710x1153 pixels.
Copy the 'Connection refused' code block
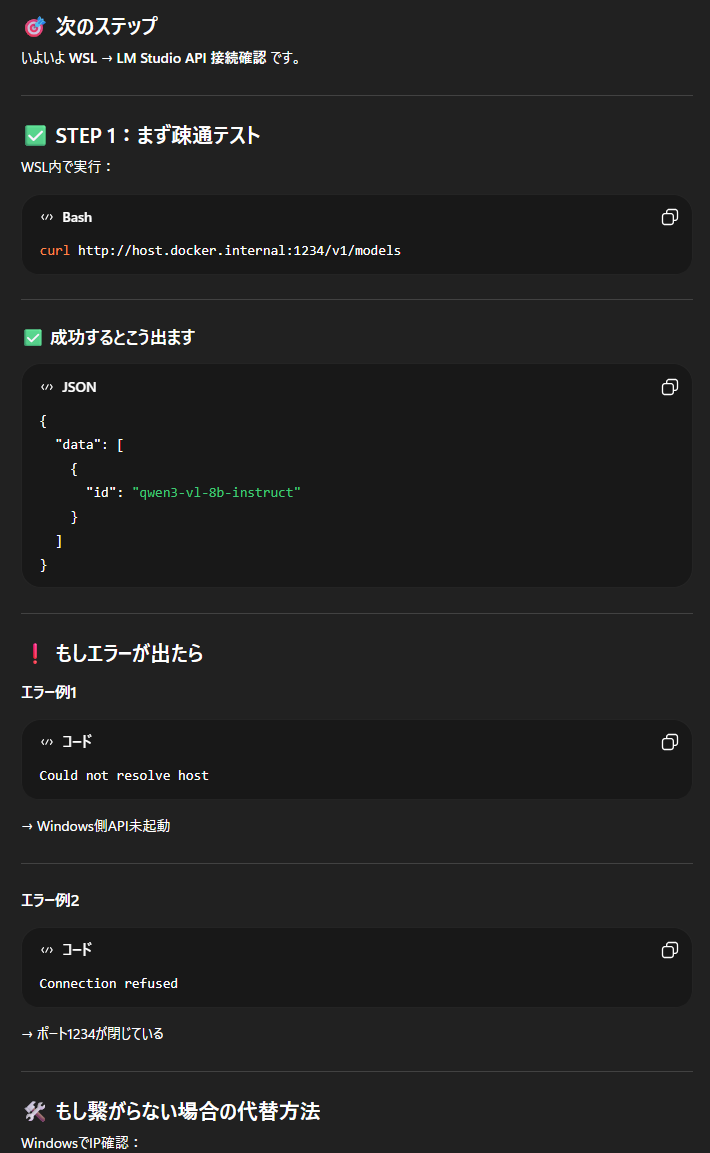(670, 950)
